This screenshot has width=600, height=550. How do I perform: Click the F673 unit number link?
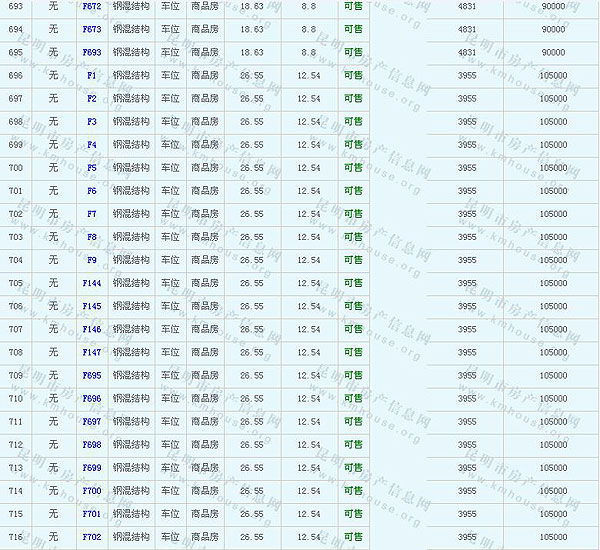pos(91,29)
